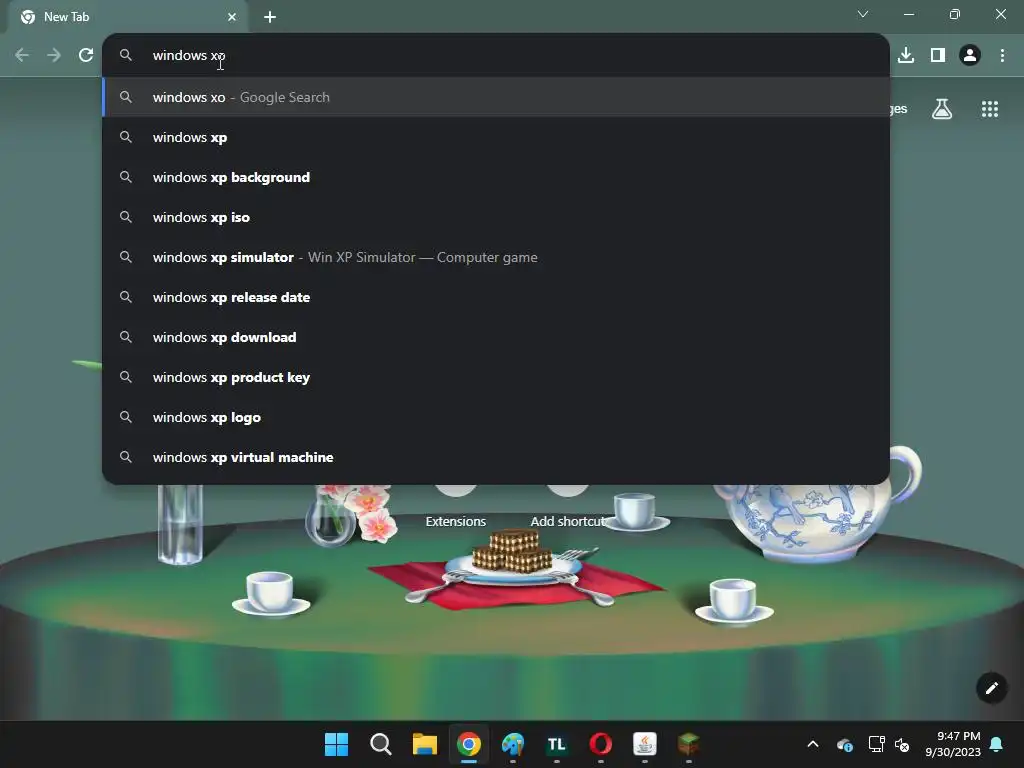Open Chrome downloads icon in toolbar
The image size is (1024, 768).
coord(906,56)
